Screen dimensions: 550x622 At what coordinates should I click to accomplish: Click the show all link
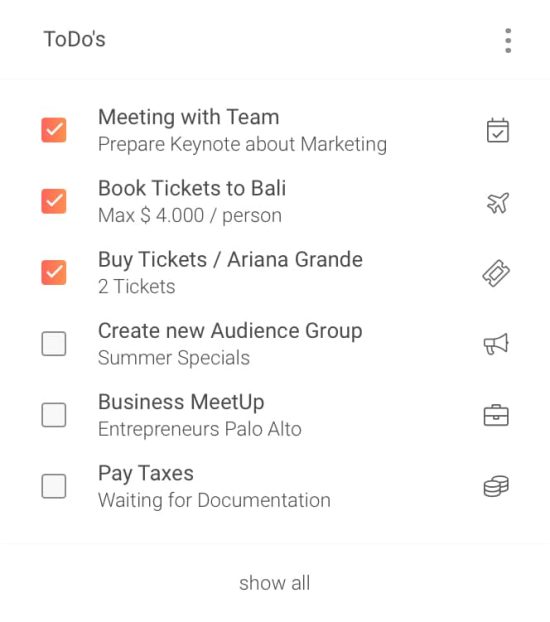(275, 583)
